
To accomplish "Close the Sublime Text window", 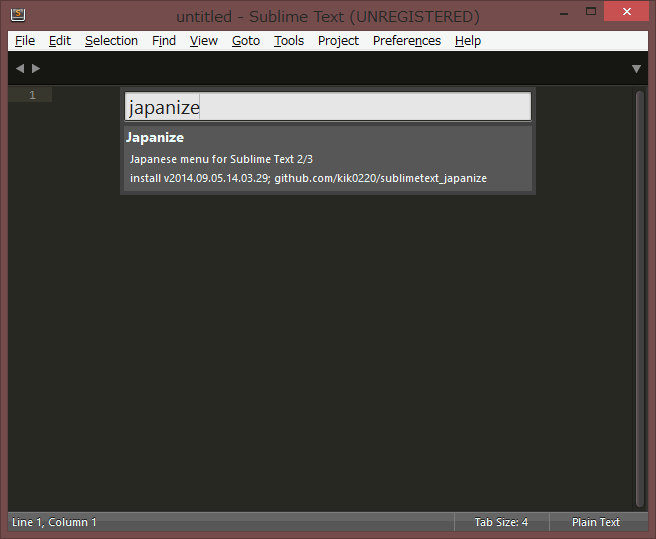I will 626,12.
